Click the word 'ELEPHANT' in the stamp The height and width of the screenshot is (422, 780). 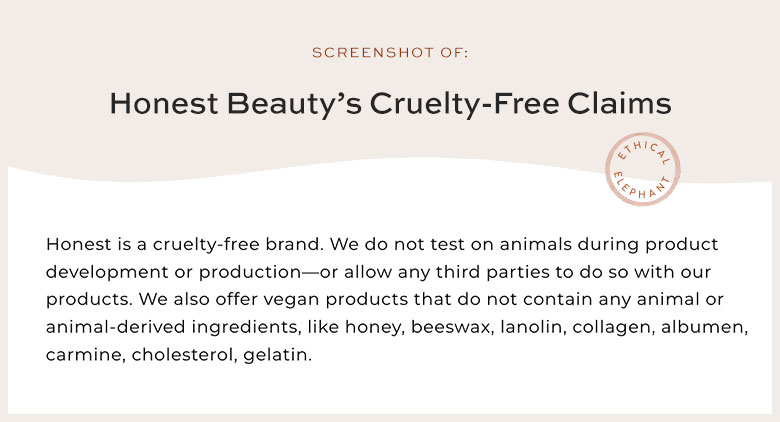[x=642, y=187]
